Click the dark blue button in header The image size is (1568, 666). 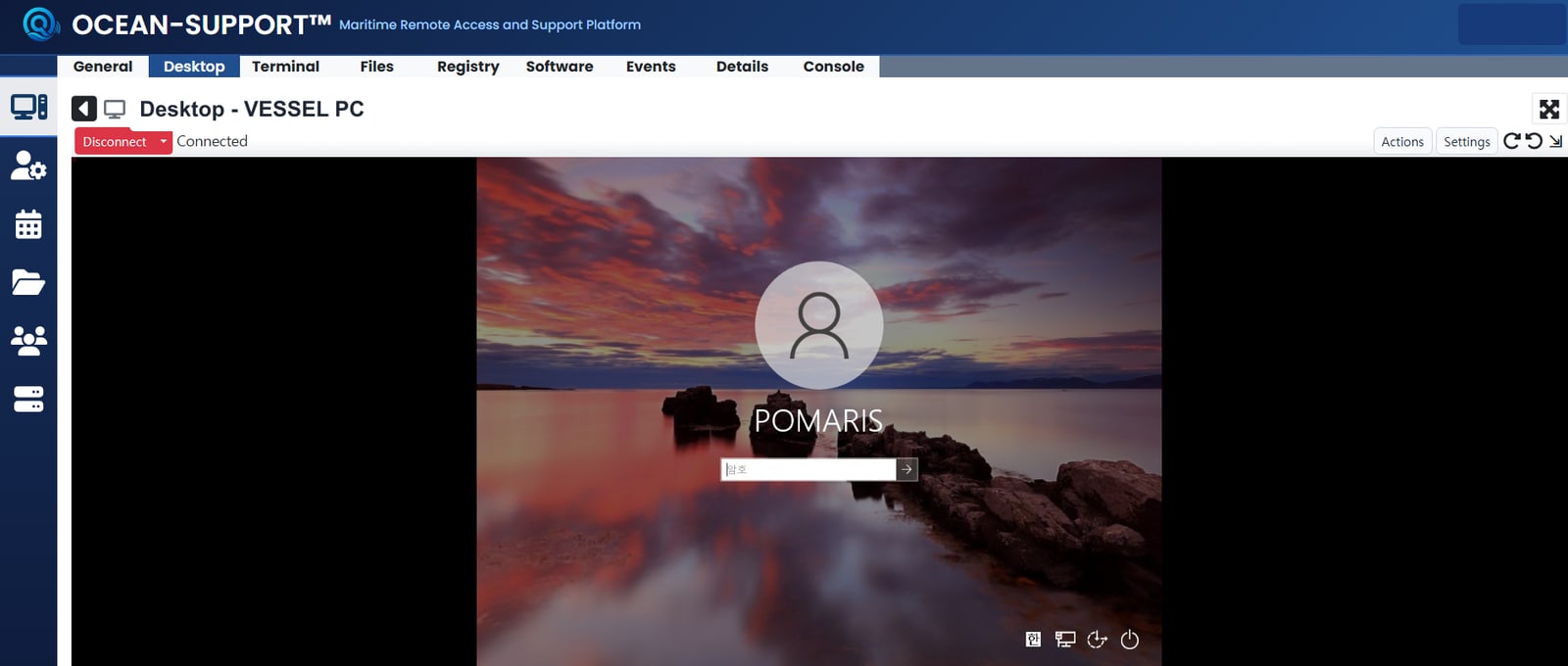[x=1511, y=24]
